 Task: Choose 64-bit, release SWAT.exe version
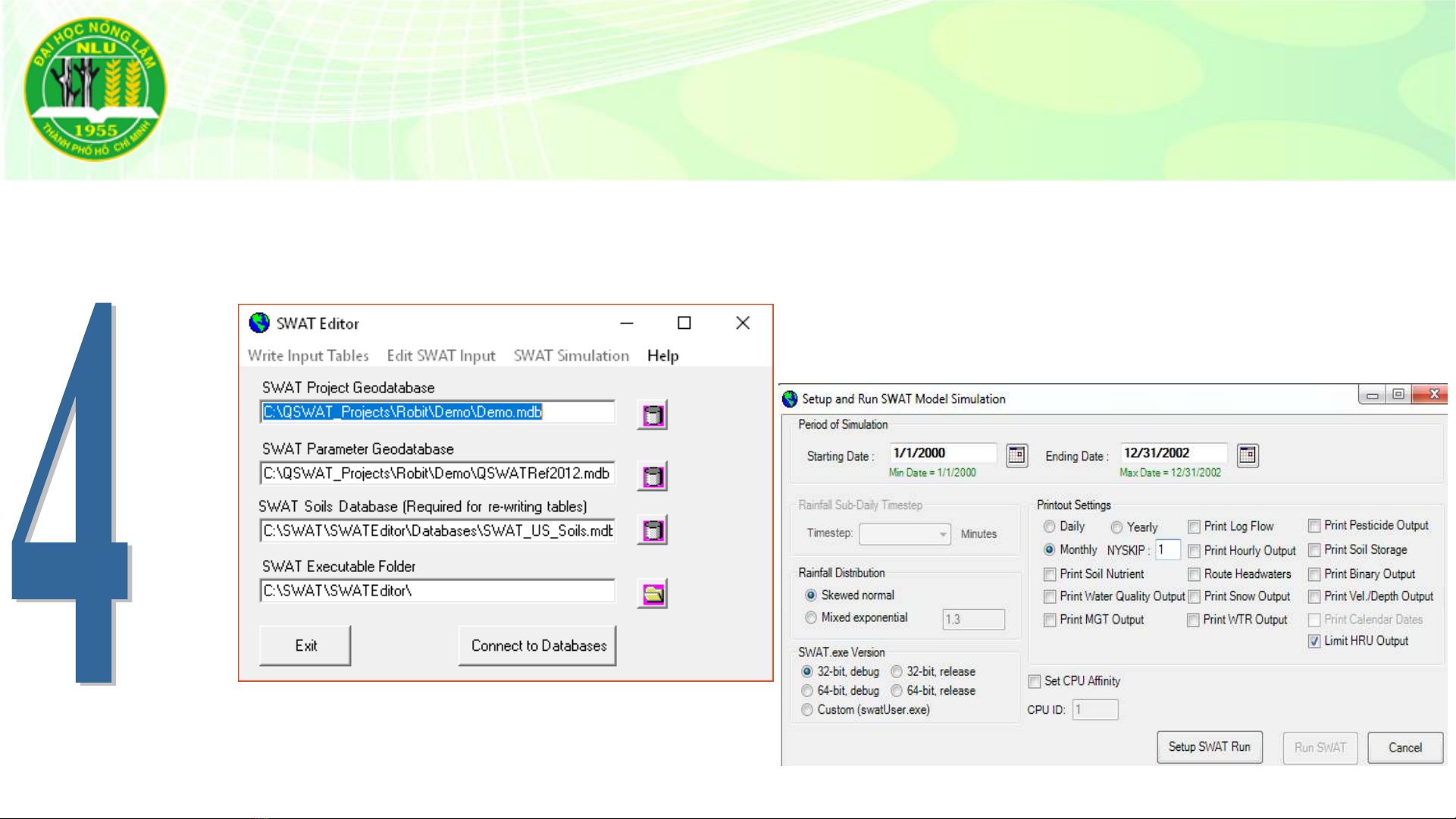coord(897,690)
